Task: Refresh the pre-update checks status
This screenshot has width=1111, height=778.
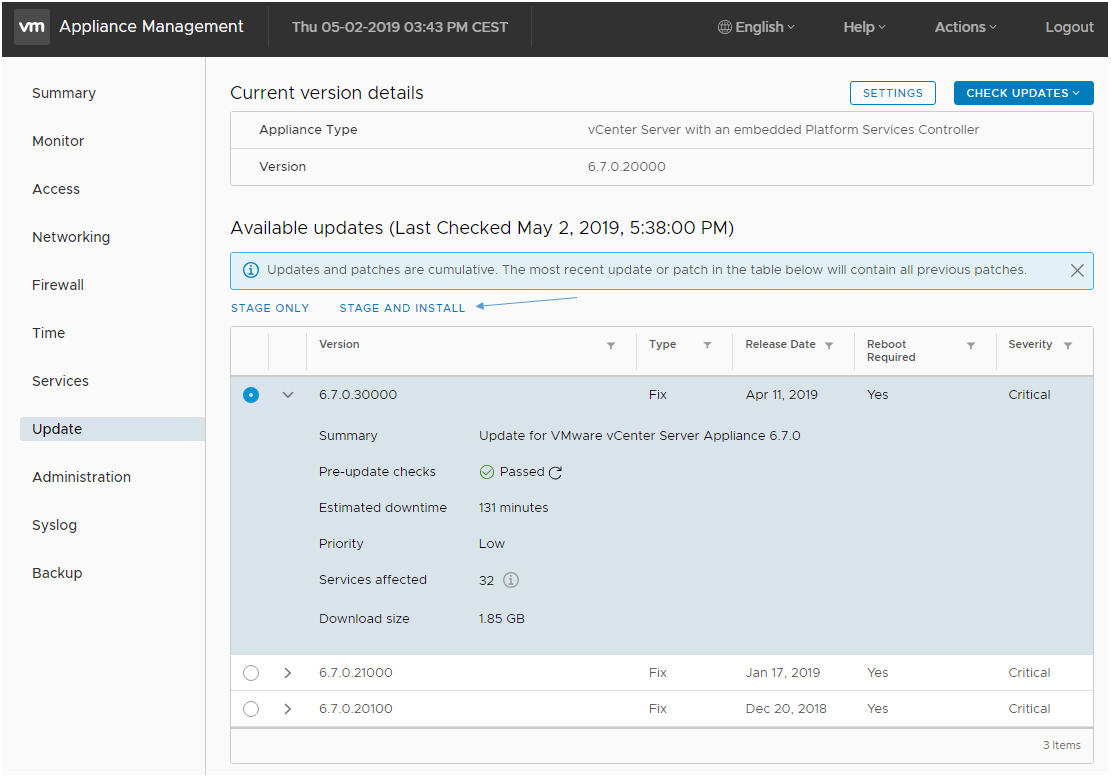Action: click(557, 471)
